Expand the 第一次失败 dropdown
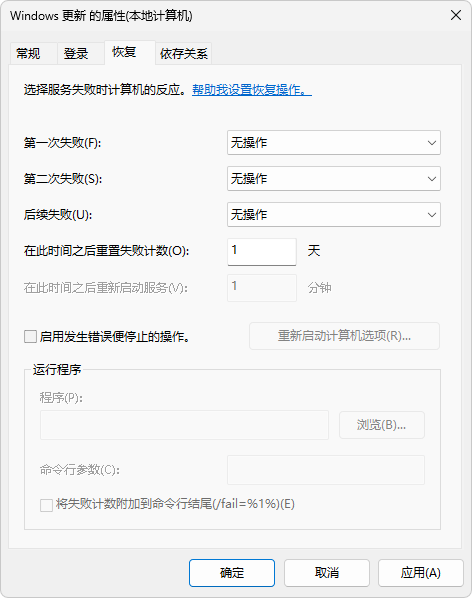This screenshot has width=472, height=598. pos(334,143)
